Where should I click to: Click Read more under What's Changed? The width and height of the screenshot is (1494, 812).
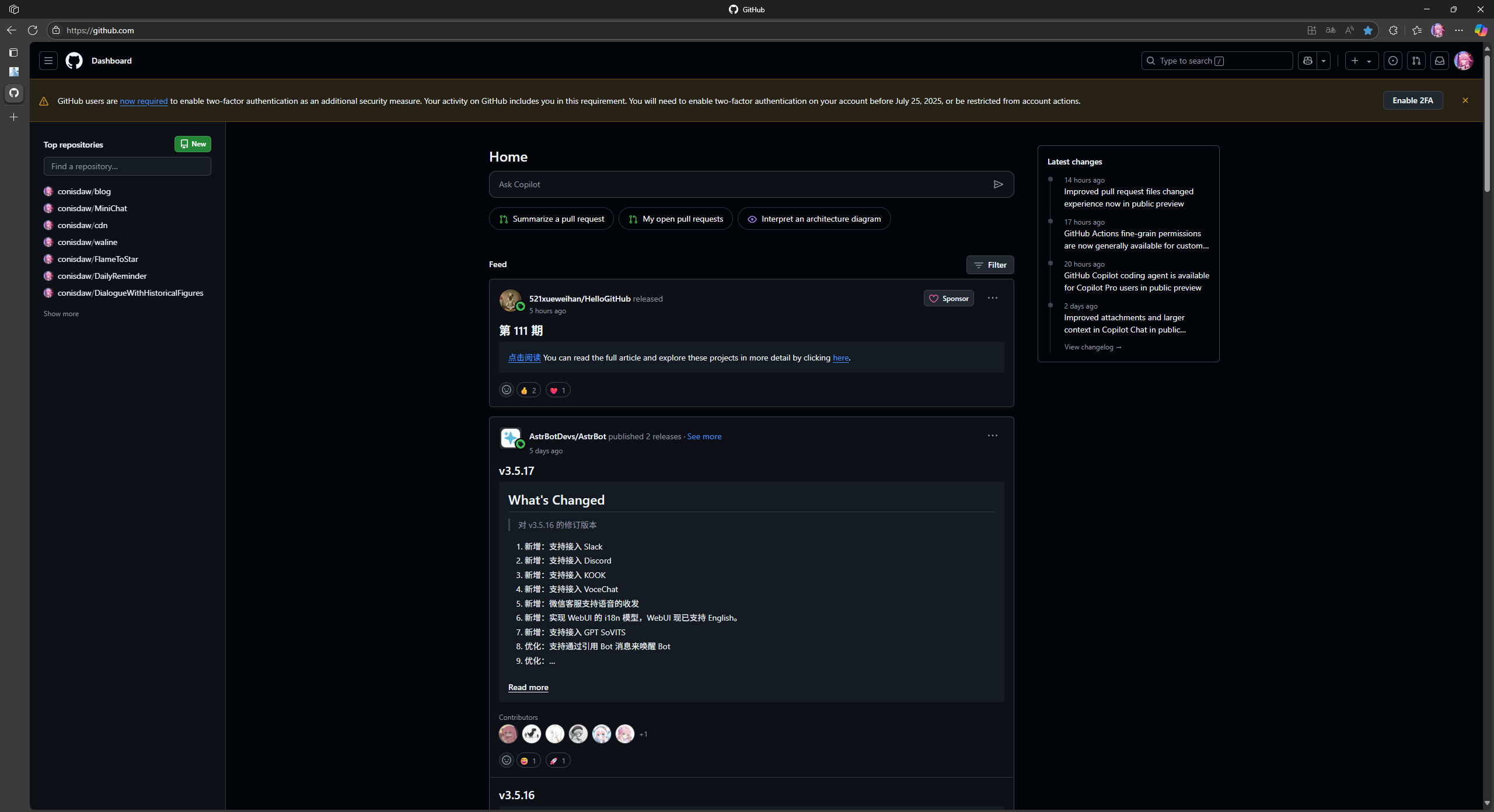pos(528,687)
